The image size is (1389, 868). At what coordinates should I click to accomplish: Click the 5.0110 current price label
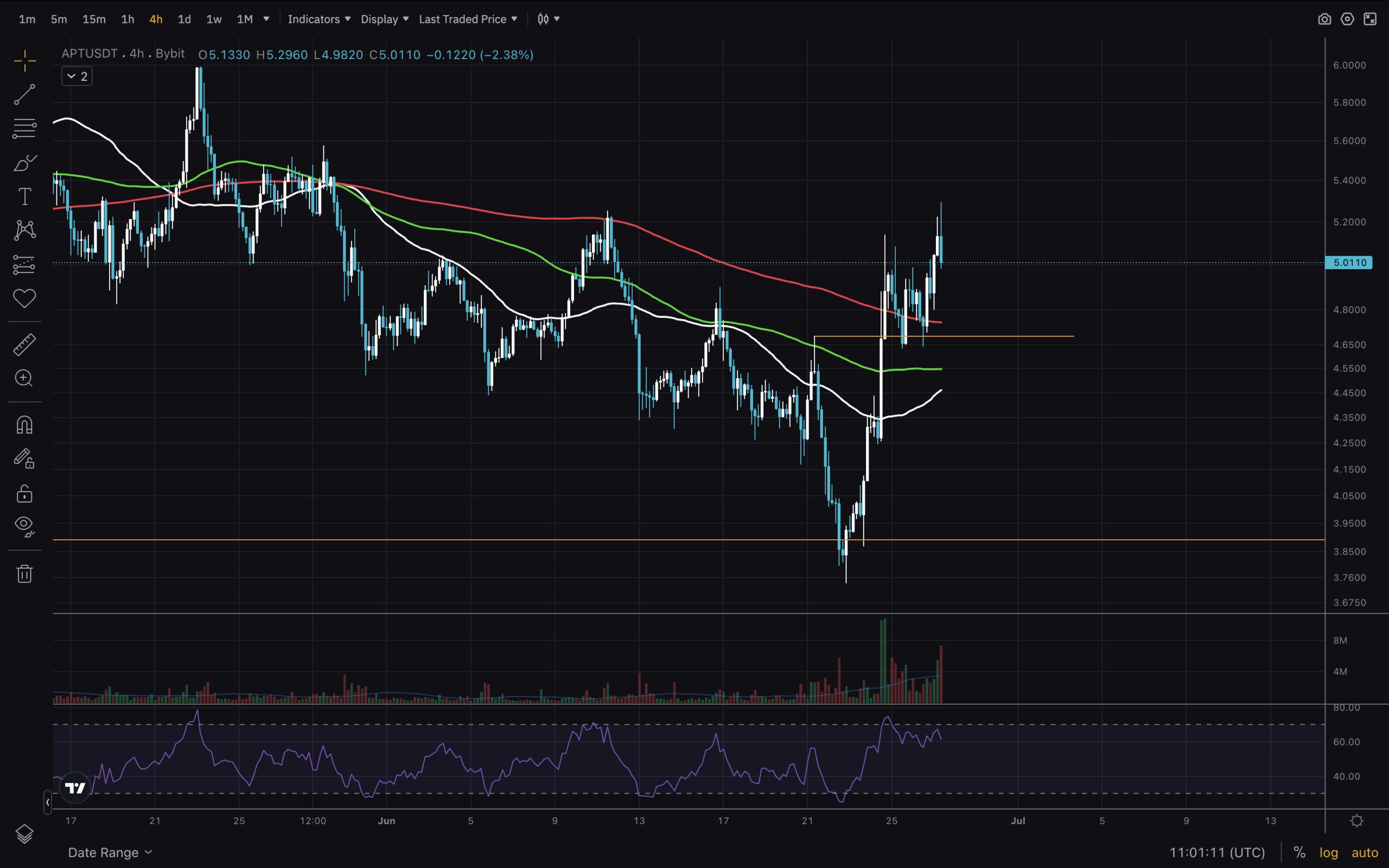[1349, 263]
